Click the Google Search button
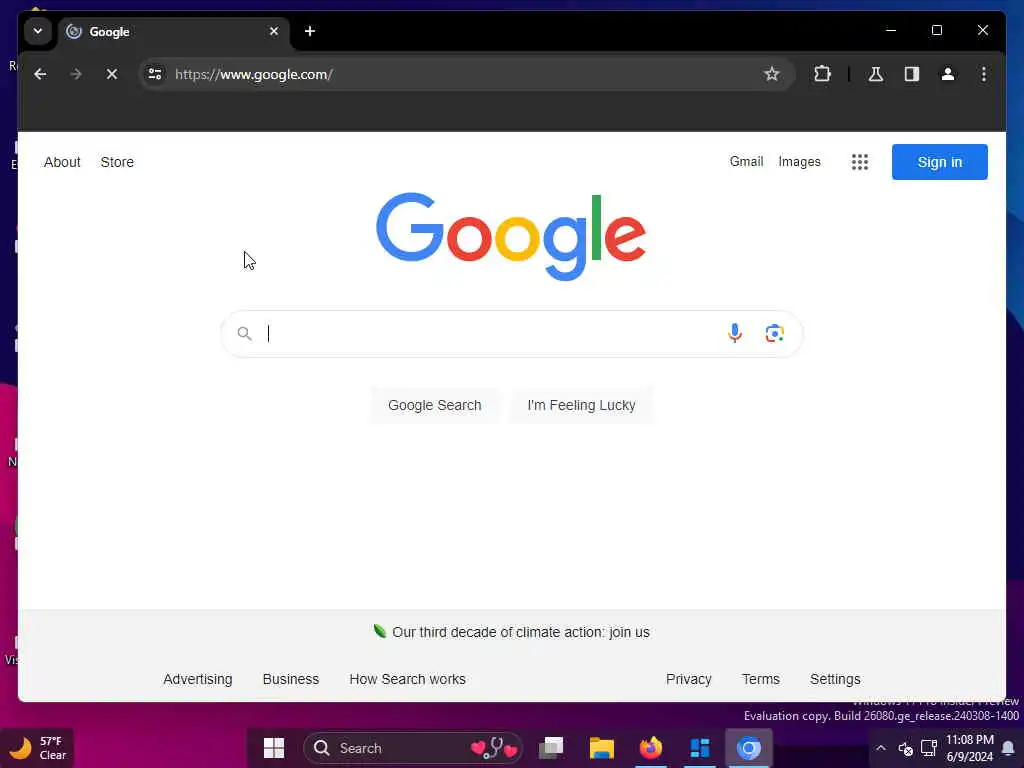Screen dimensions: 1024x768 (434, 405)
